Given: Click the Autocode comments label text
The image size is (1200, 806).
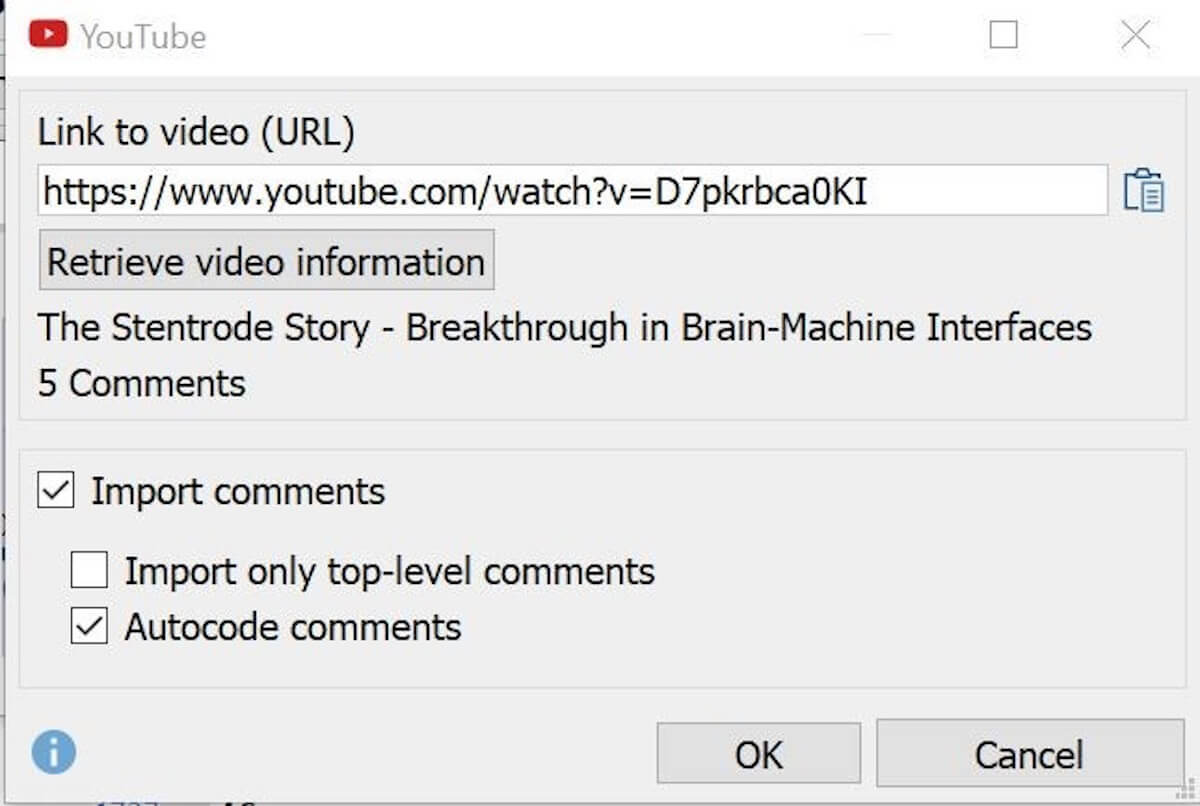Looking at the screenshot, I should coord(293,627).
